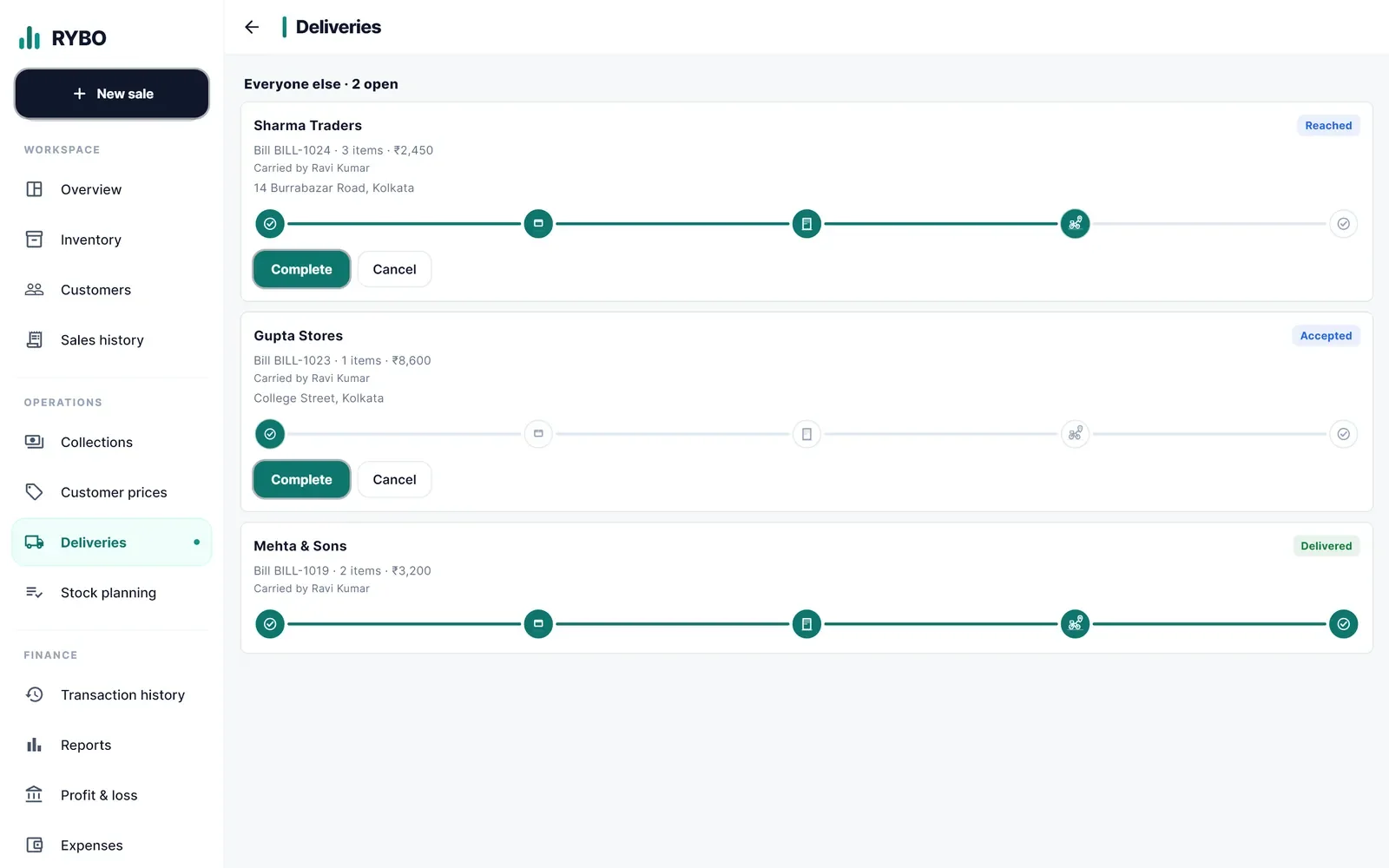Viewport: 1389px width, 868px height.
Task: Click Sharma Traders' reached bike step marker
Action: point(1075,224)
